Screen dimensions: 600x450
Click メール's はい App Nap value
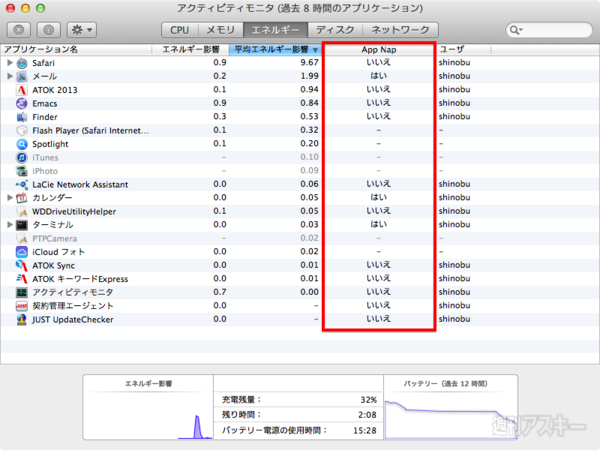[x=378, y=76]
